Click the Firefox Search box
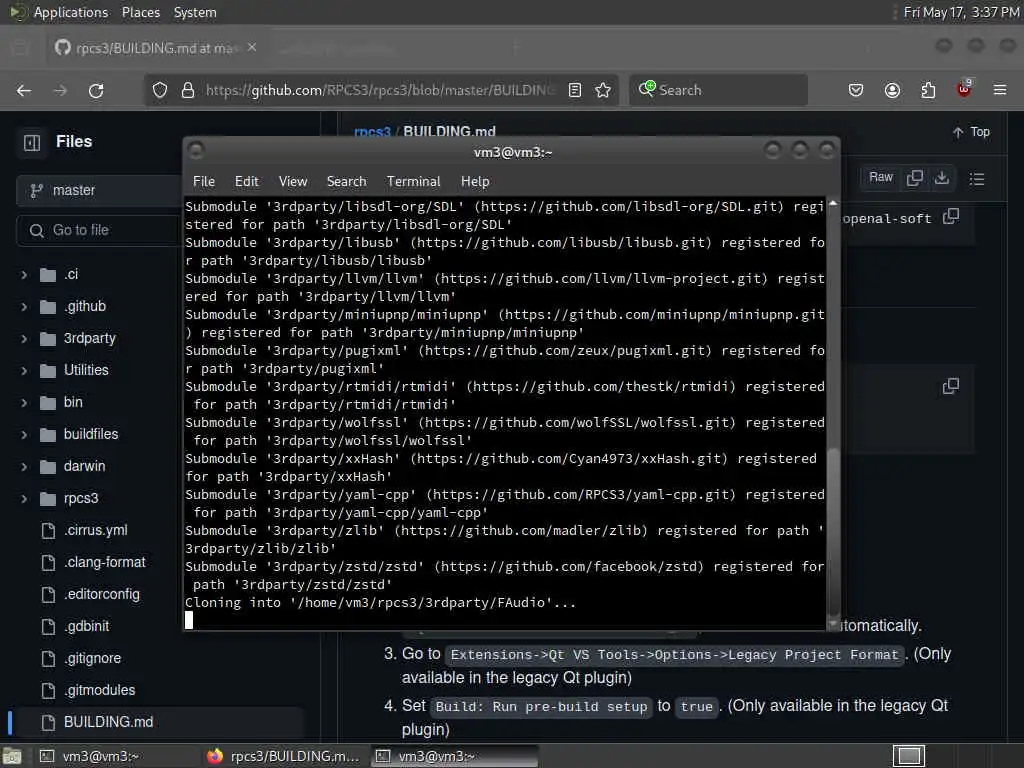Screen dimensions: 1024x768 (x=718, y=90)
